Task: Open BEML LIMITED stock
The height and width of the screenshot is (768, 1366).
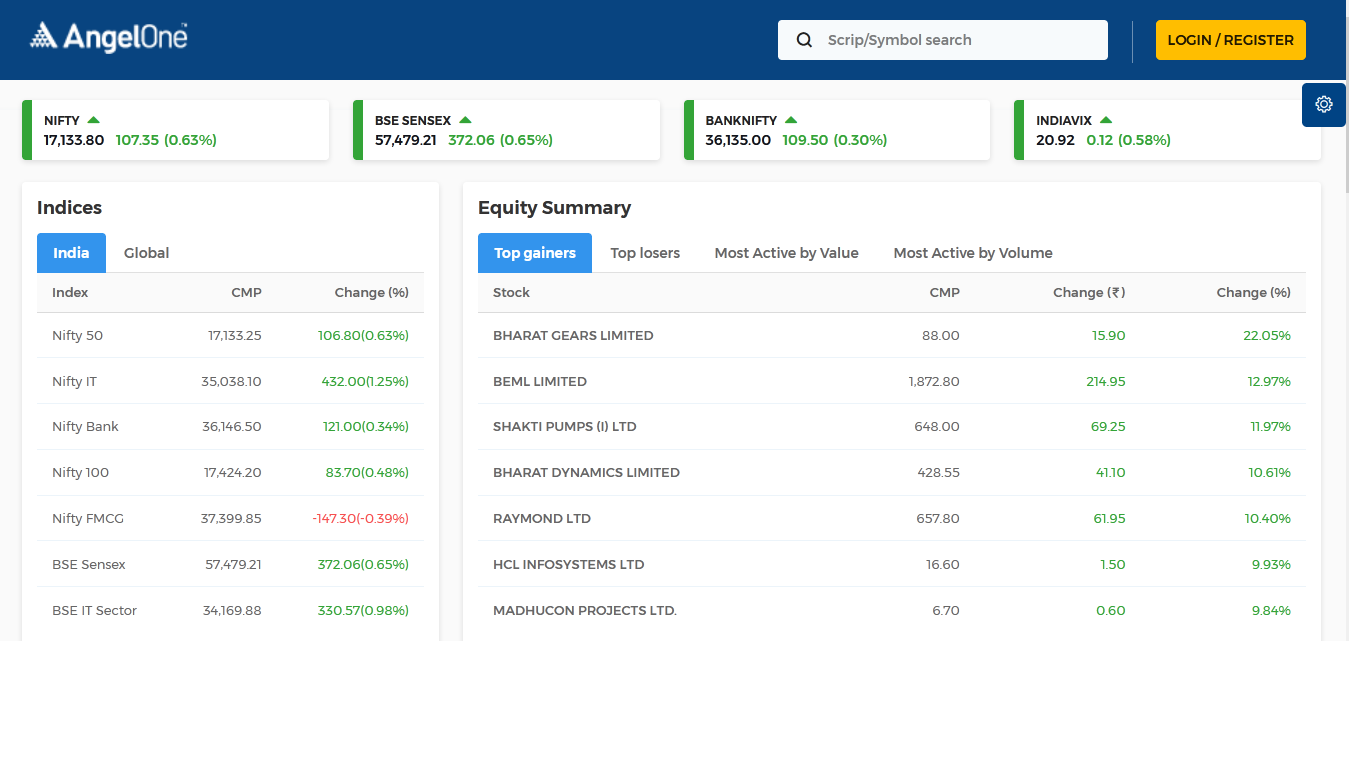Action: click(540, 382)
